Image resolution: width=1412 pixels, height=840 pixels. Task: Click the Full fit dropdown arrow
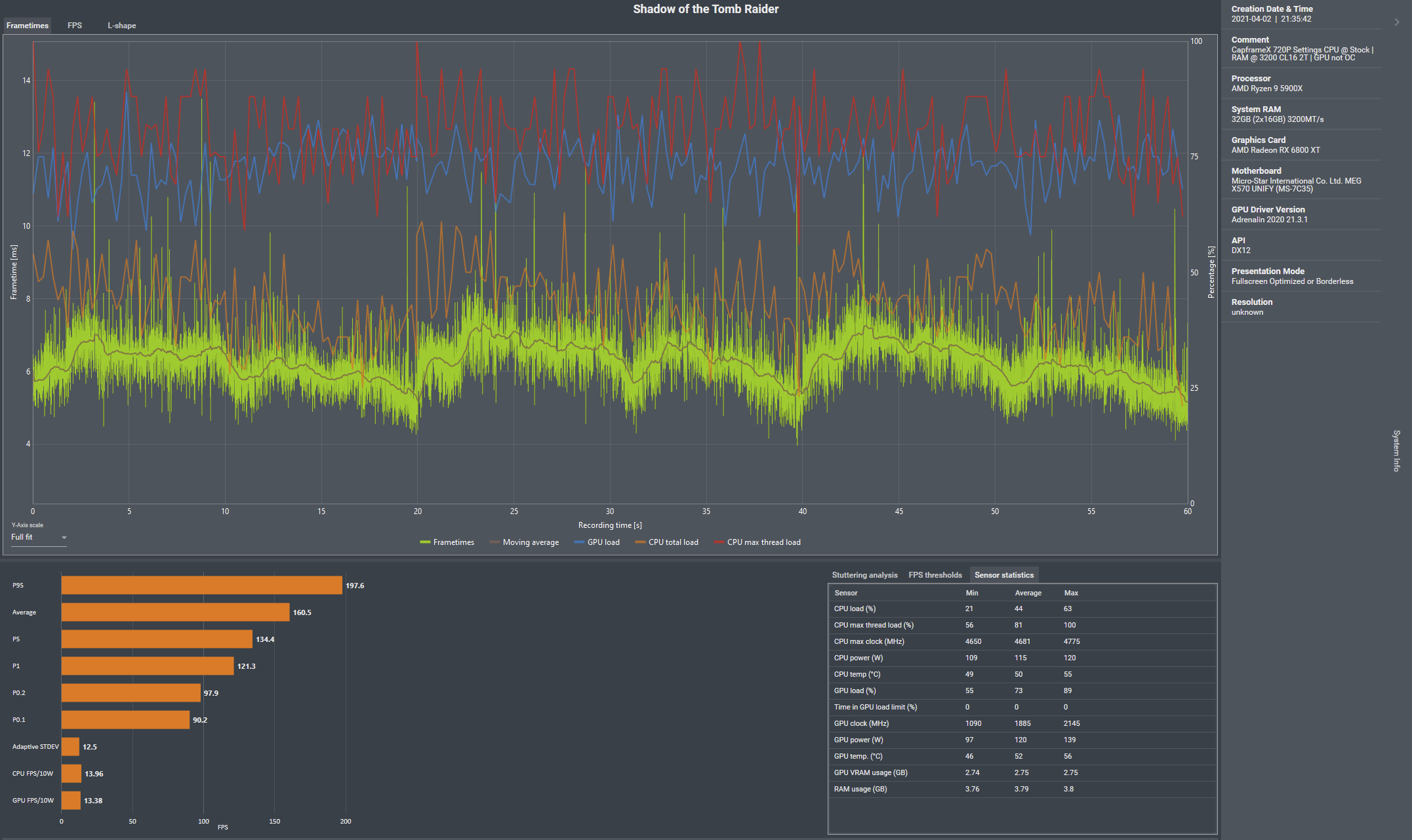pyautogui.click(x=64, y=538)
